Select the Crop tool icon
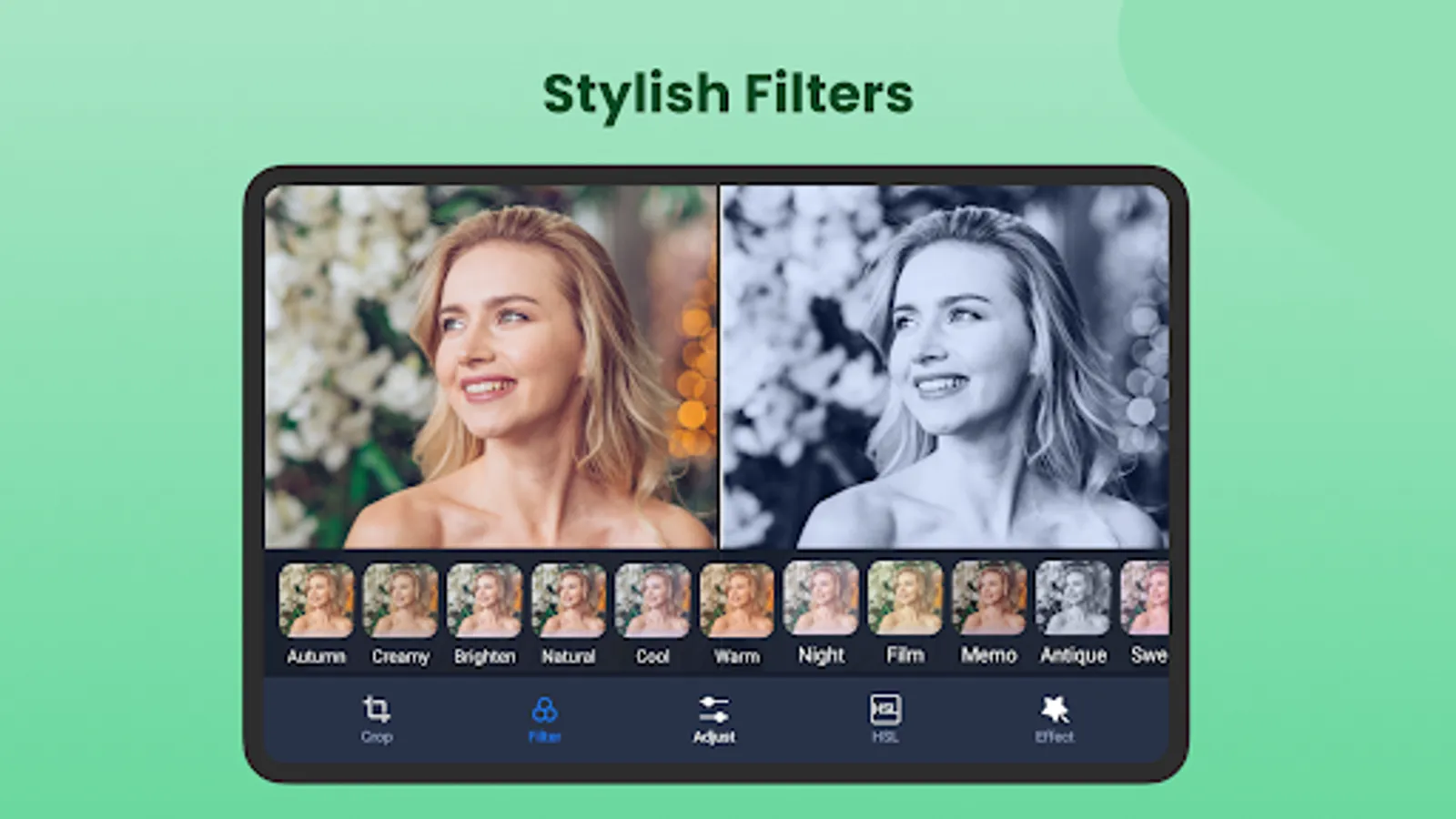Screen dimensions: 1456x819 coord(377,709)
